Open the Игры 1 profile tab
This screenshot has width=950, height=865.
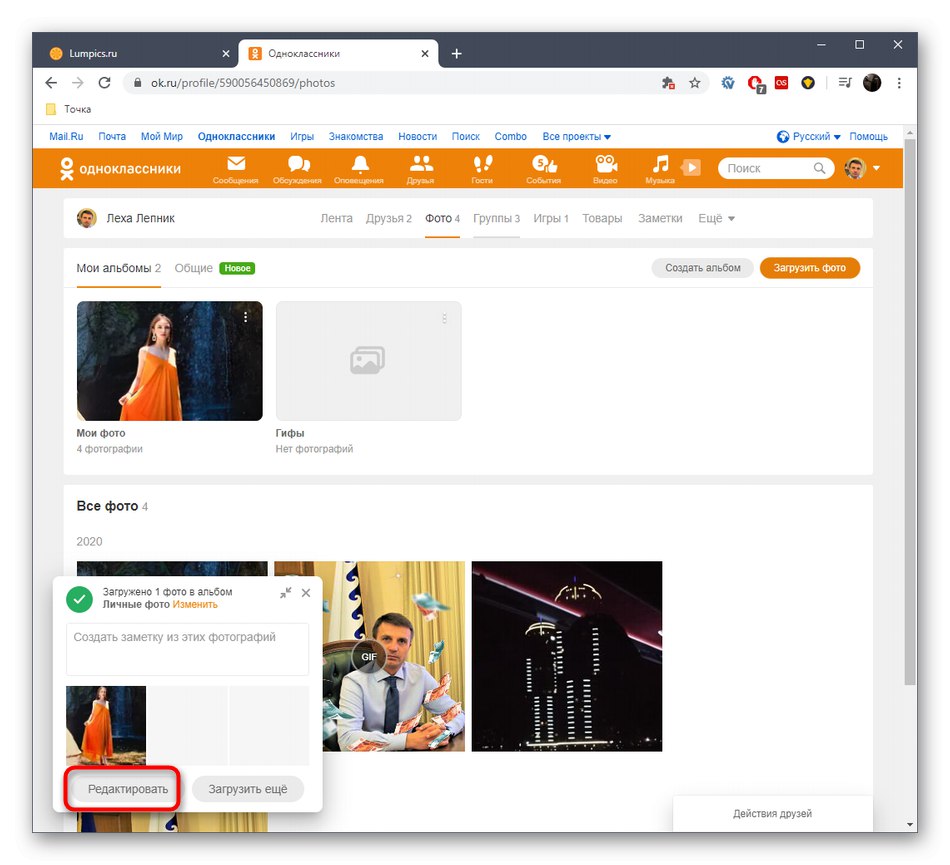(551, 219)
